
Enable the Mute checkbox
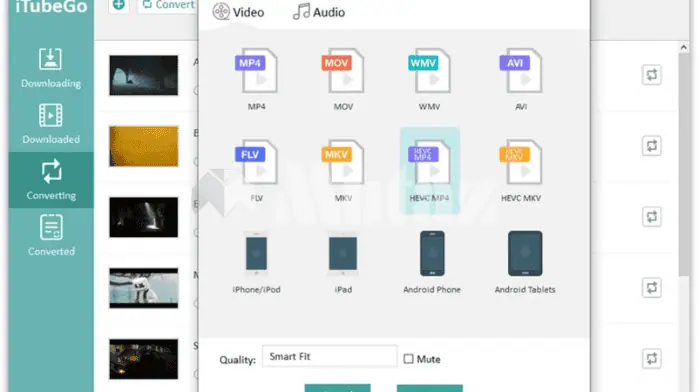[x=408, y=359]
